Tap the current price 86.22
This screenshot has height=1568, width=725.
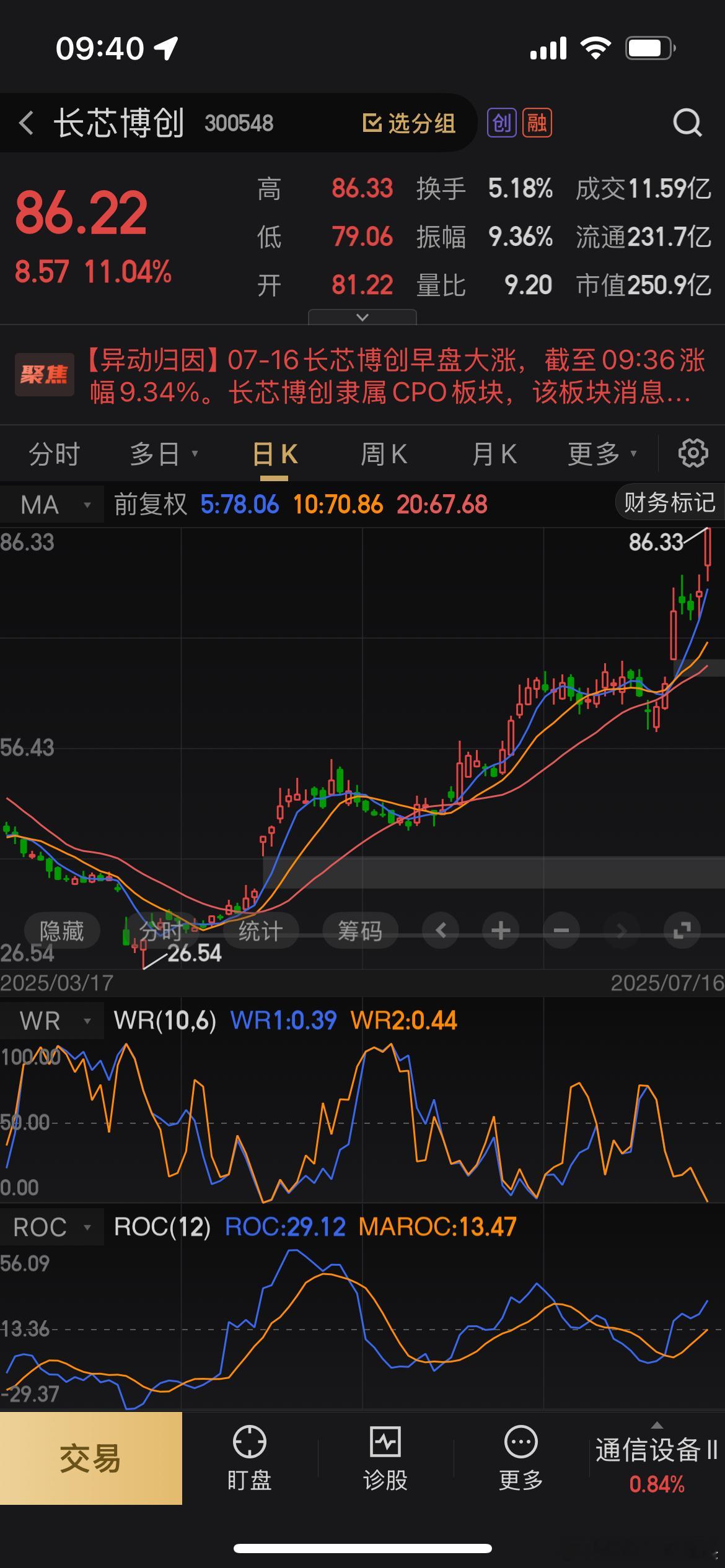81,213
